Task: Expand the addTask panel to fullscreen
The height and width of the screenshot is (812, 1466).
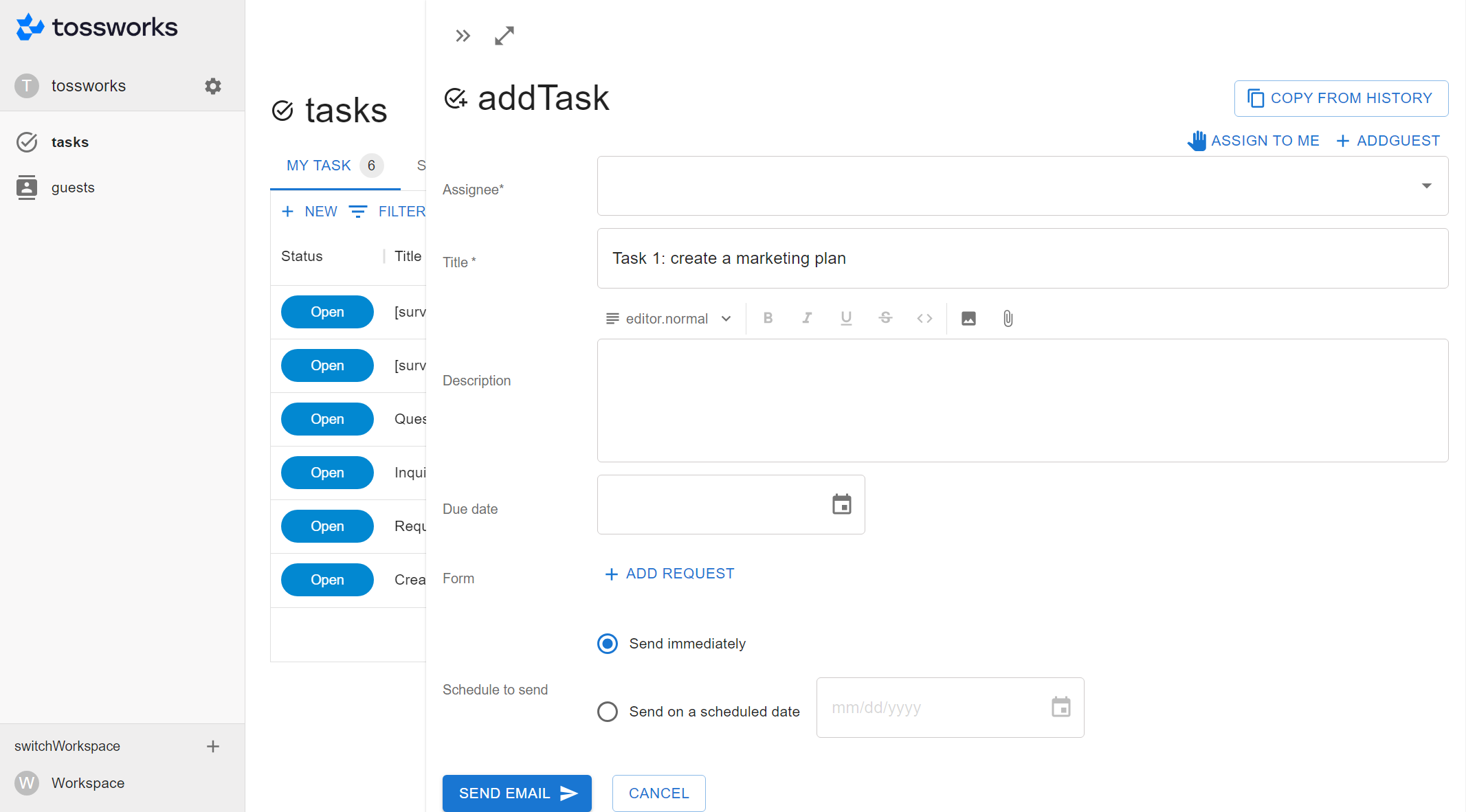Action: tap(504, 36)
